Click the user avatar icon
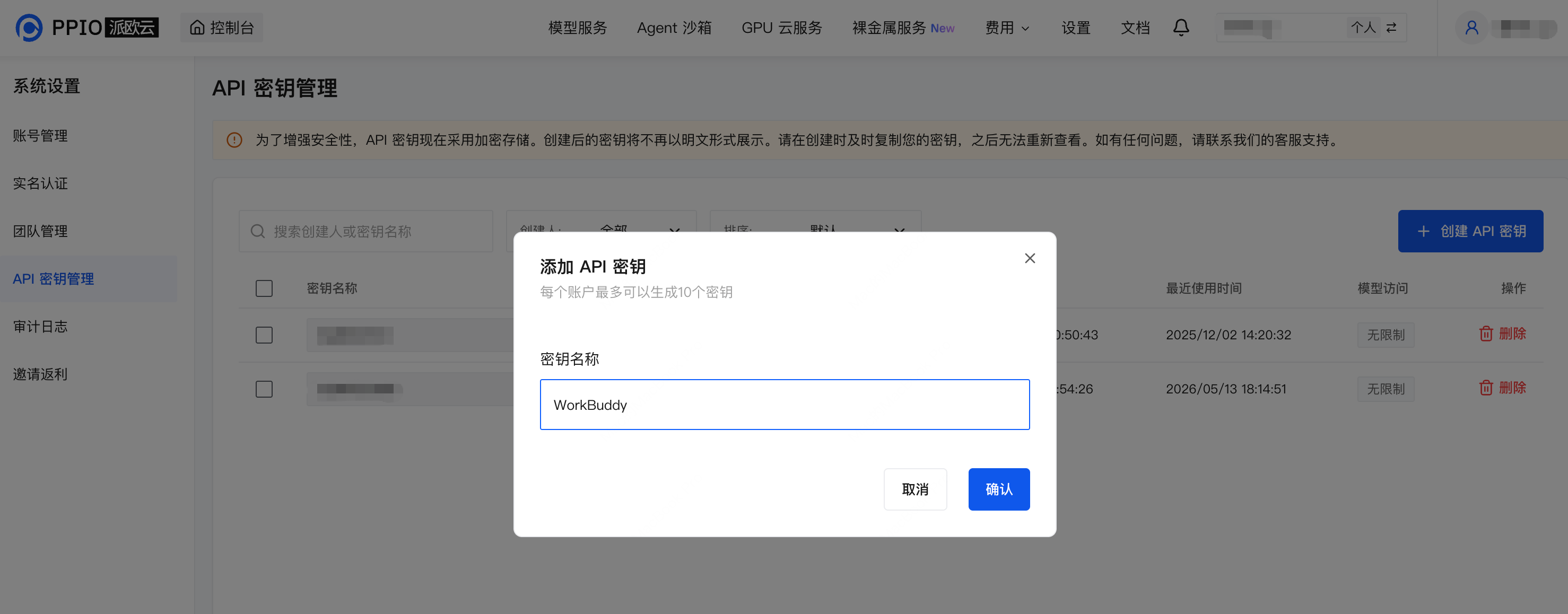Screen dimensions: 1568x614 (x=1471, y=28)
